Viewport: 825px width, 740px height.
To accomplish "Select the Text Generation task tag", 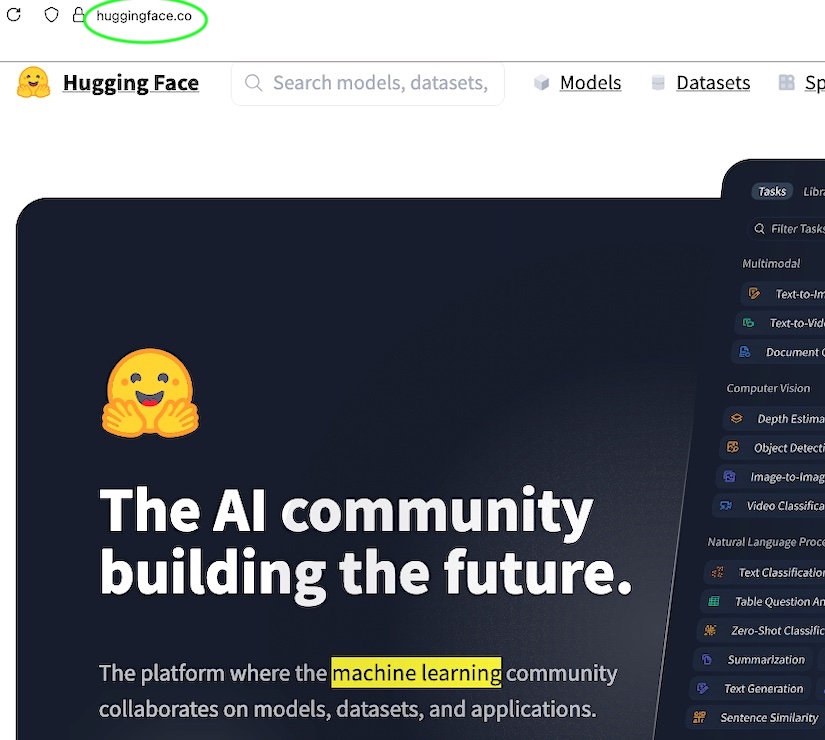I will pos(751,688).
